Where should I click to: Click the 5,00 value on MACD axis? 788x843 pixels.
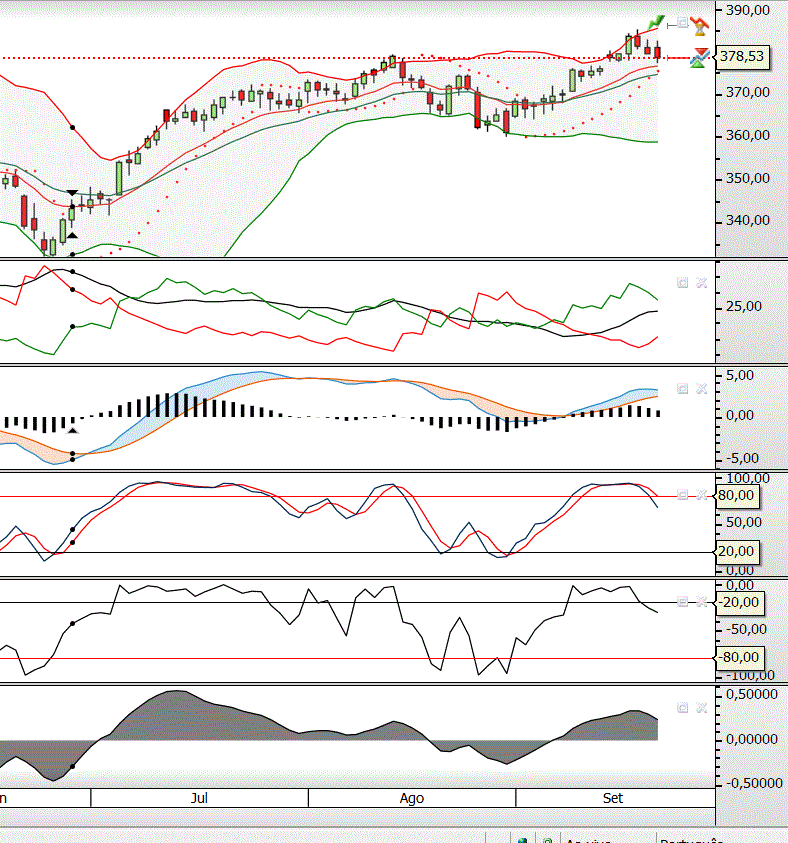(x=740, y=375)
